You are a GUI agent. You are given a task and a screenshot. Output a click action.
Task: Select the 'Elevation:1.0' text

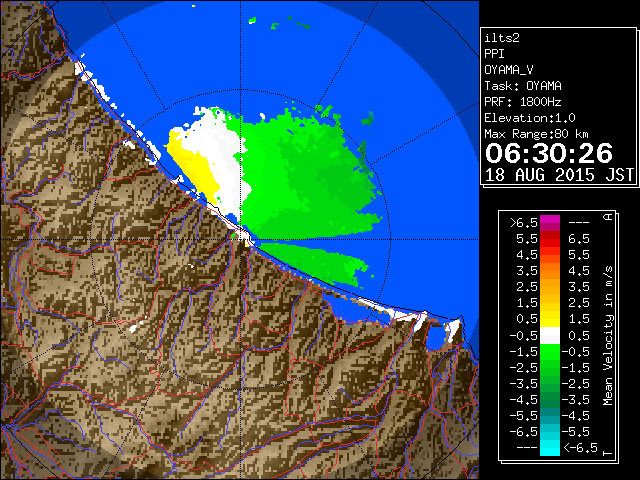530,118
